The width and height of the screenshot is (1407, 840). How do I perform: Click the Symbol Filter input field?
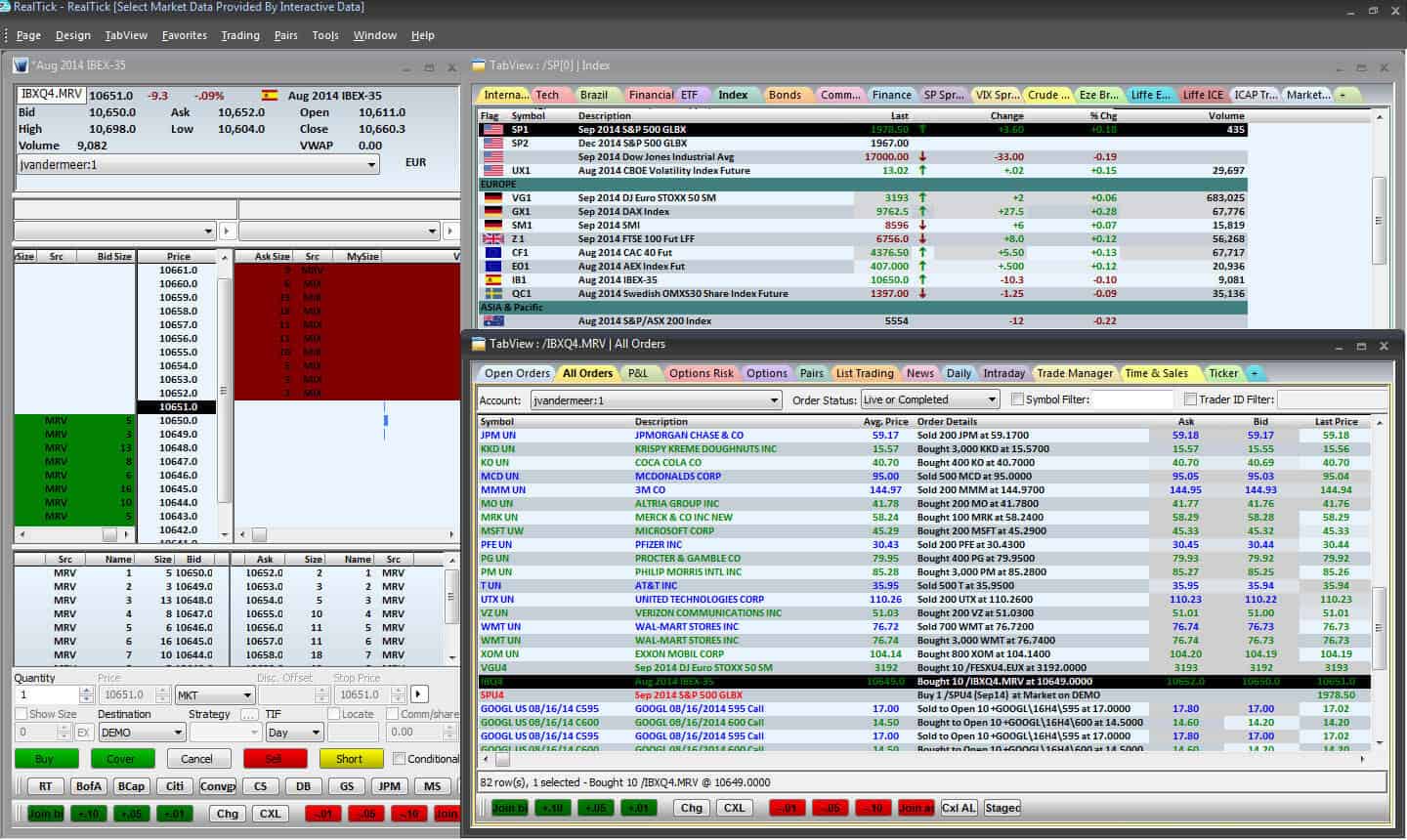point(1133,399)
